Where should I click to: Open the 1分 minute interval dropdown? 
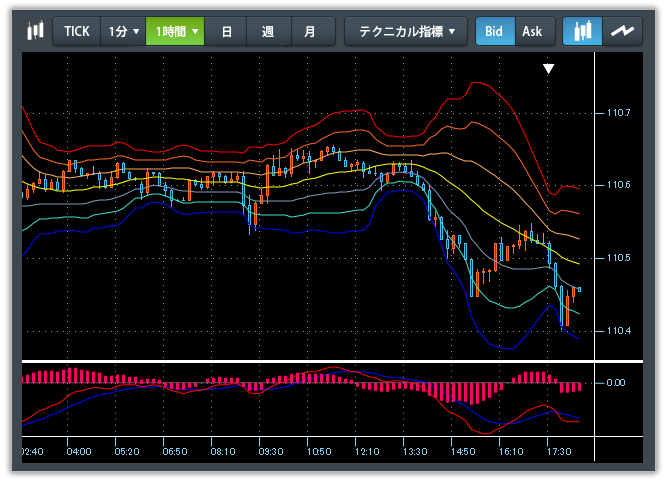[123, 31]
